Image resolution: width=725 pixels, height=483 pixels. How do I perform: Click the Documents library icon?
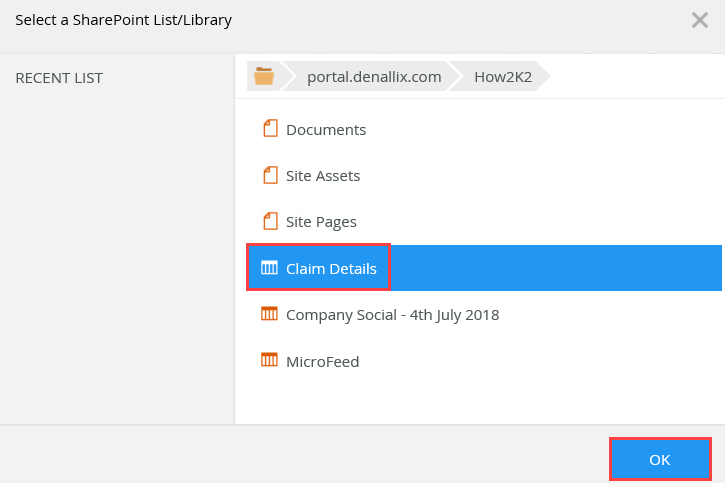[268, 129]
